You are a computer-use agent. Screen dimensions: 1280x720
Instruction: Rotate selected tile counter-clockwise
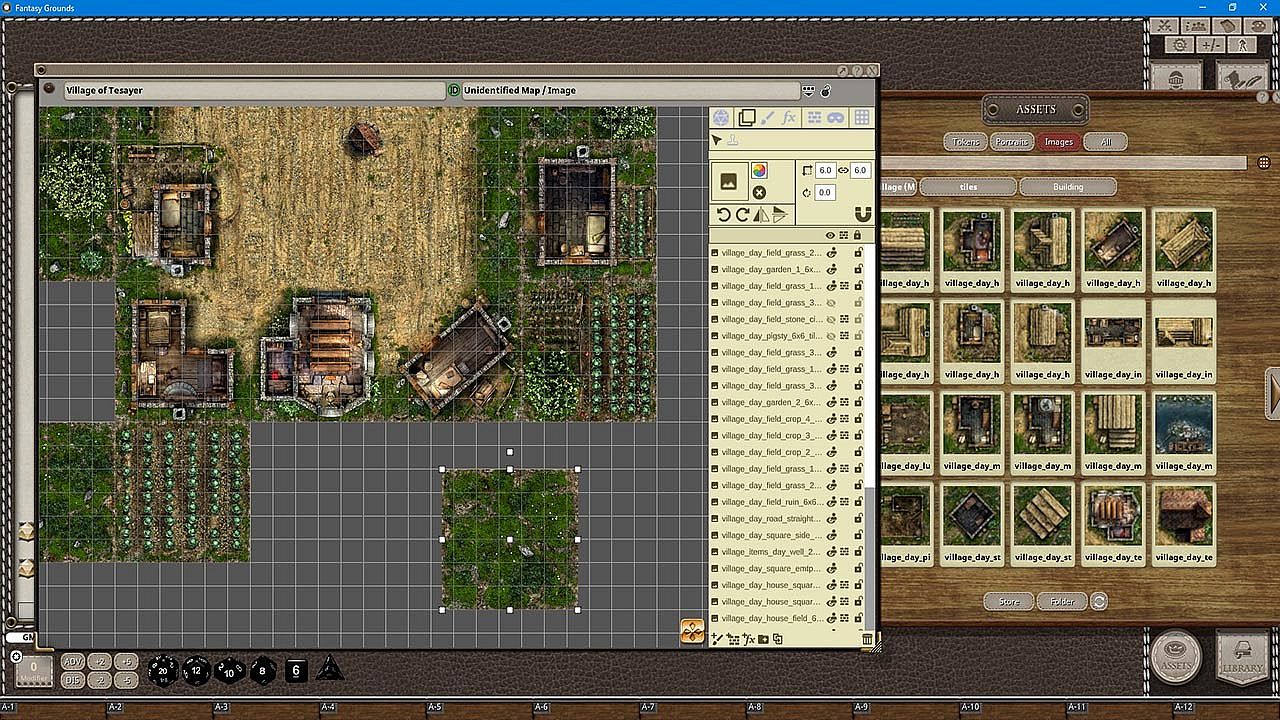tap(724, 215)
